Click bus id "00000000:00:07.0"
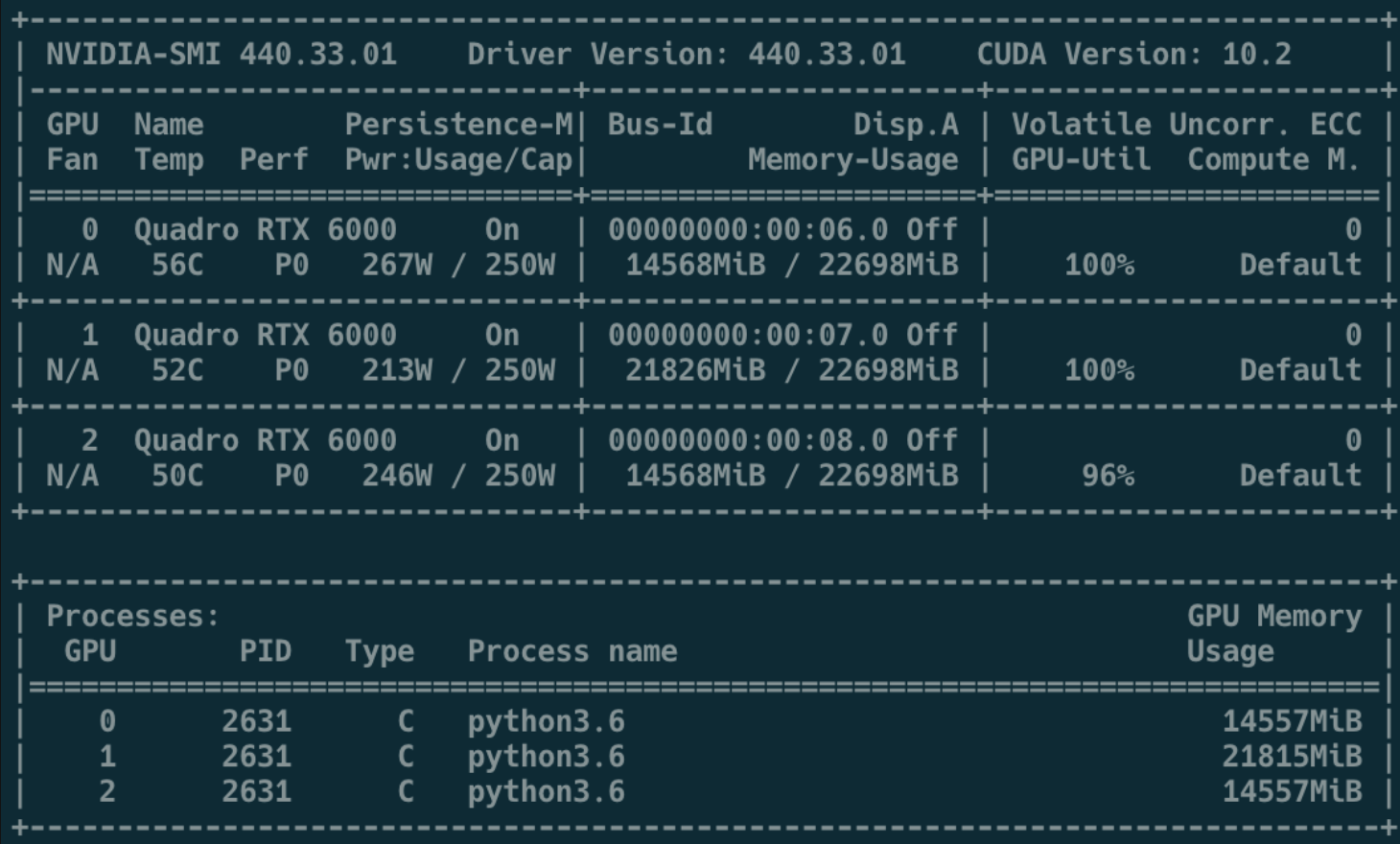This screenshot has height=844, width=1400. 748,335
